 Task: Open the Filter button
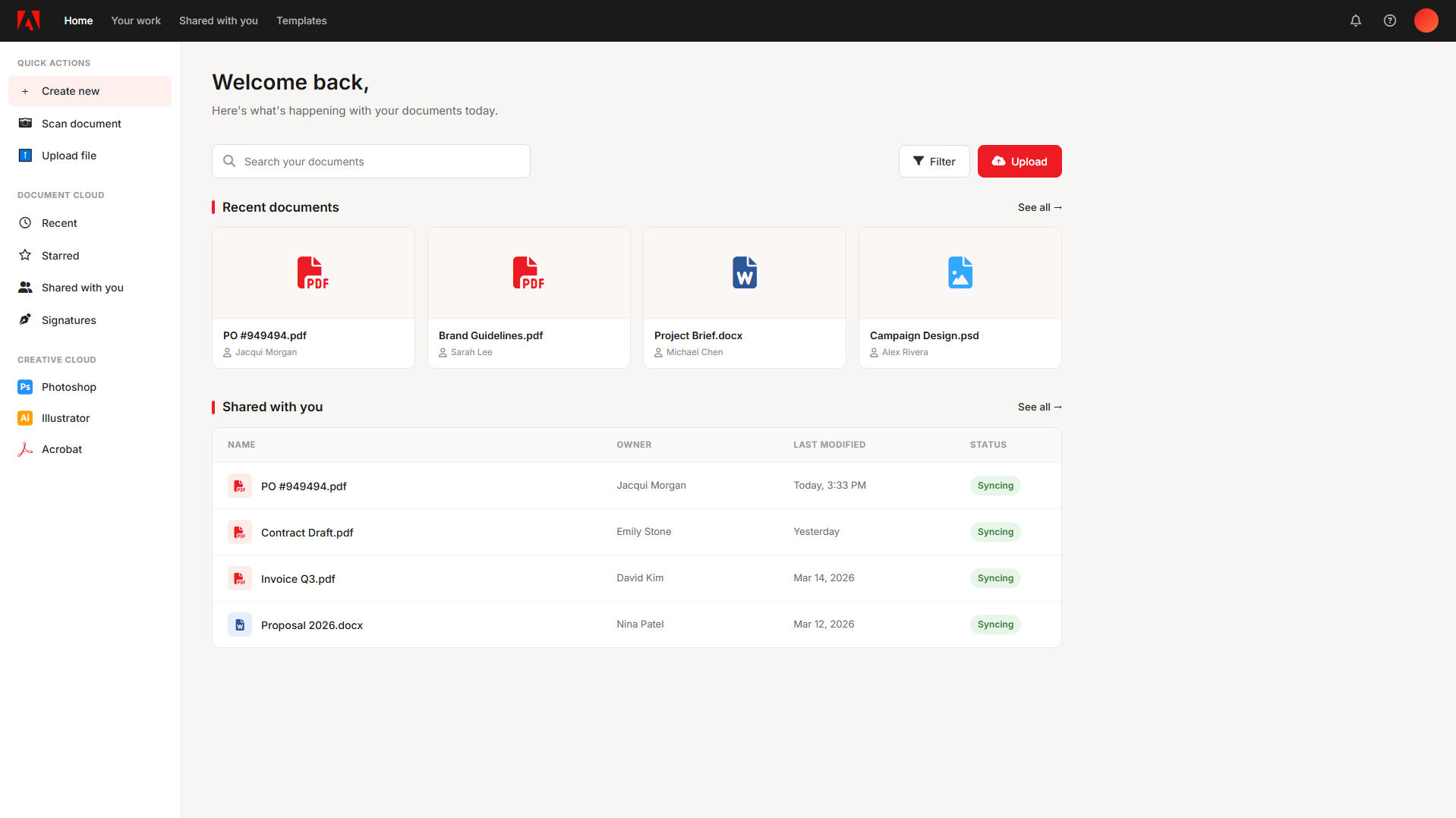[x=934, y=162]
